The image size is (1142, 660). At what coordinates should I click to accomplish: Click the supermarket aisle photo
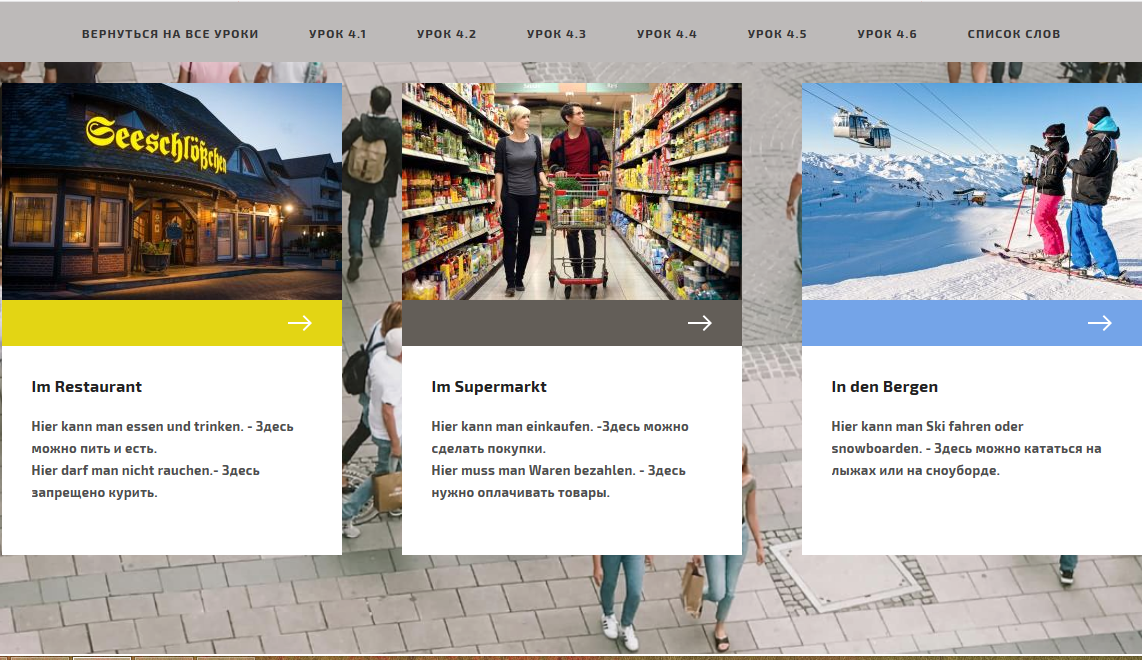(x=572, y=191)
